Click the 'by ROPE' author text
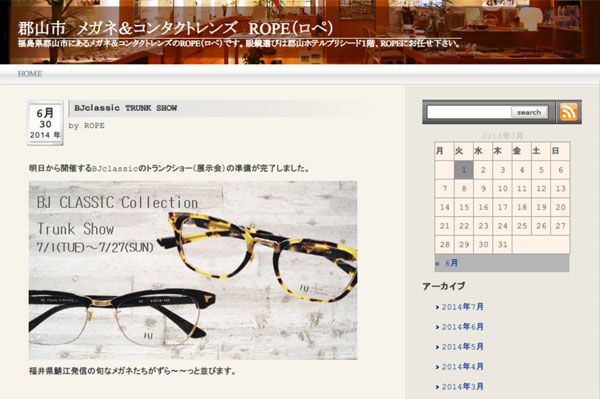600x399 pixels. (86, 125)
